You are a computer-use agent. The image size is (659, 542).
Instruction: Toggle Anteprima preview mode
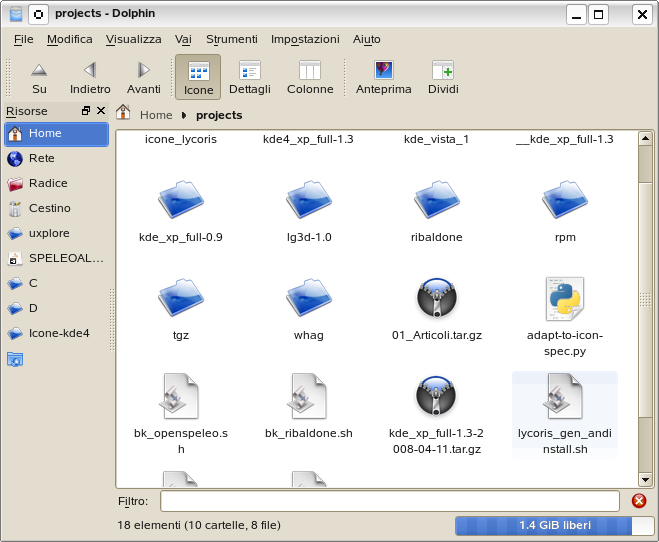pyautogui.click(x=384, y=78)
